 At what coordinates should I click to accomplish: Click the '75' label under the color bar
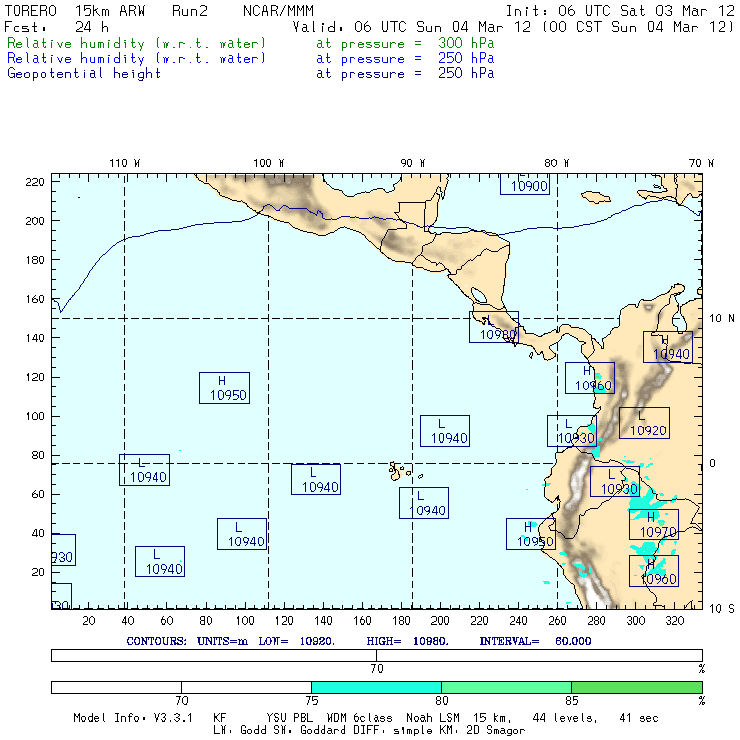pos(311,700)
